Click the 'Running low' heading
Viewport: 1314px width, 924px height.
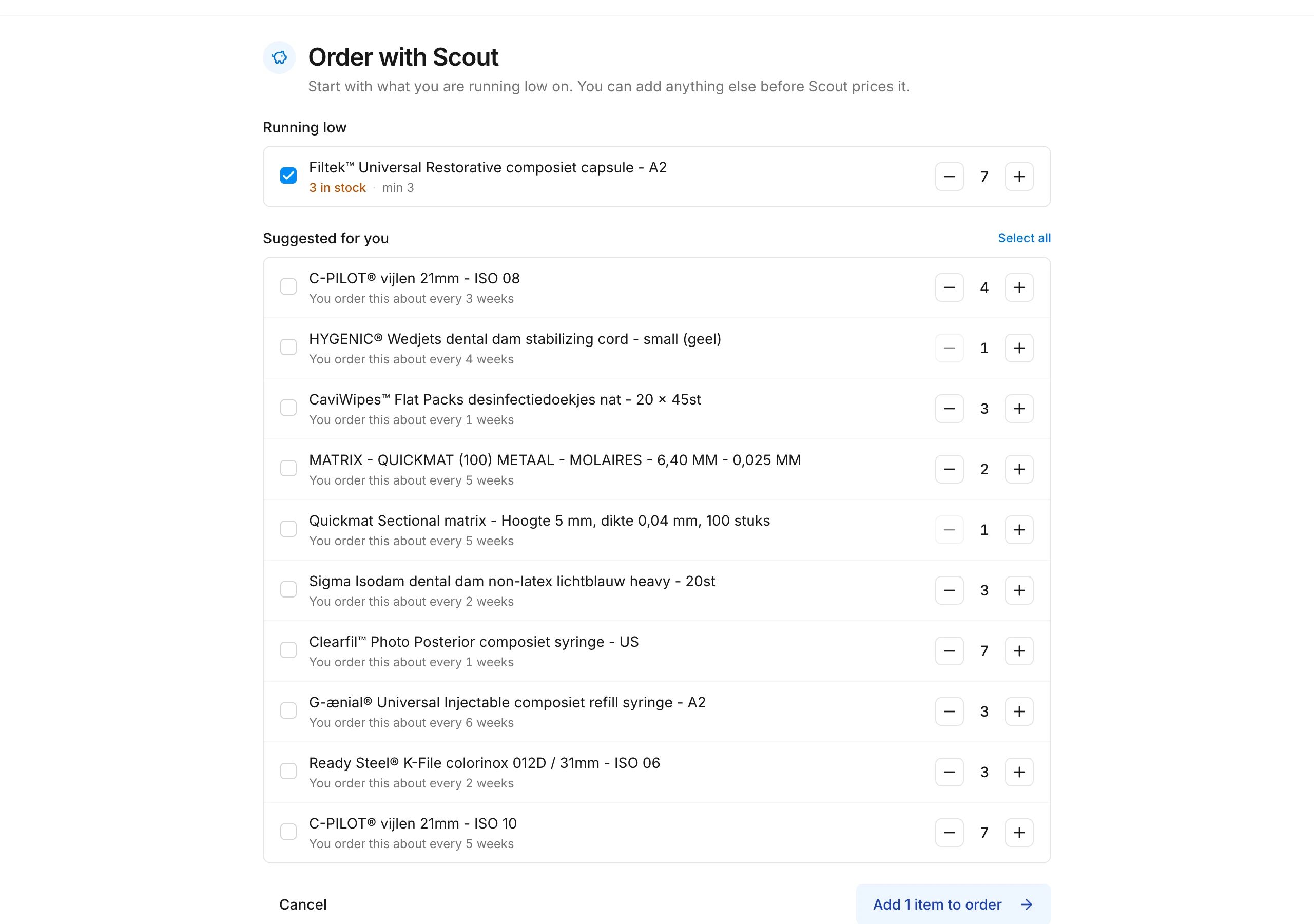tap(304, 127)
